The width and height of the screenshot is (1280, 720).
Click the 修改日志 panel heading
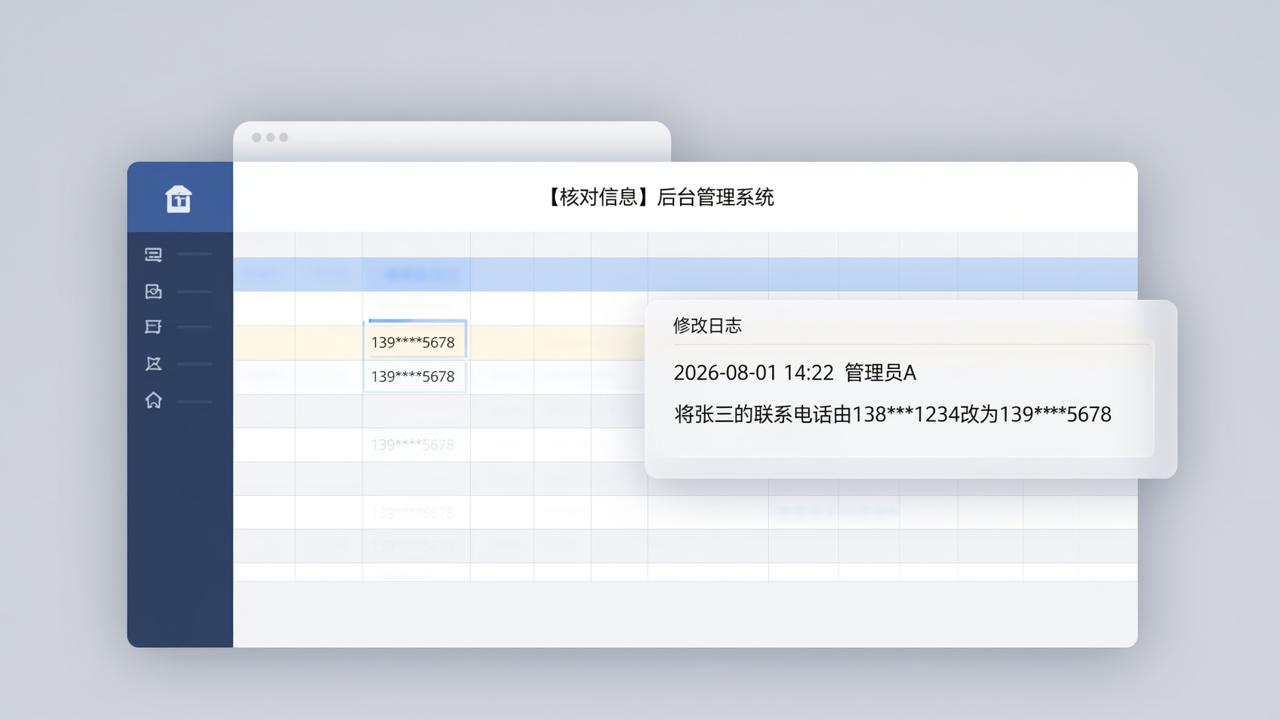[x=707, y=325]
